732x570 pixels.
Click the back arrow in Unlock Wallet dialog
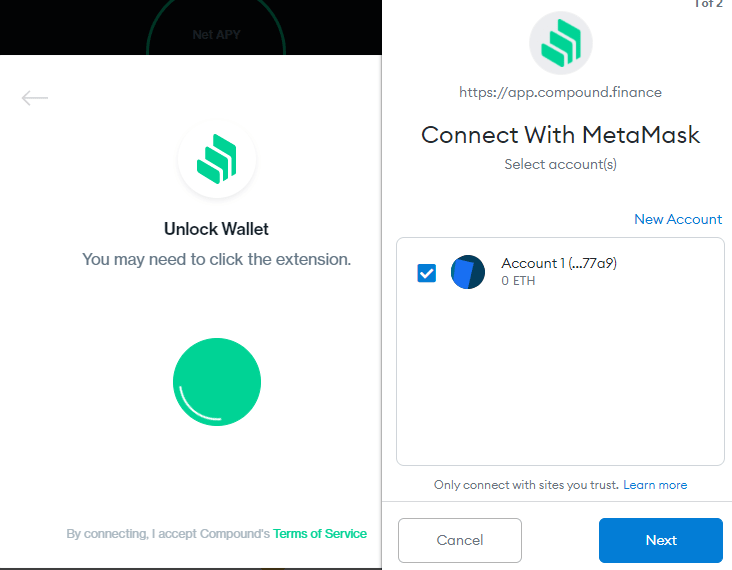(x=35, y=97)
